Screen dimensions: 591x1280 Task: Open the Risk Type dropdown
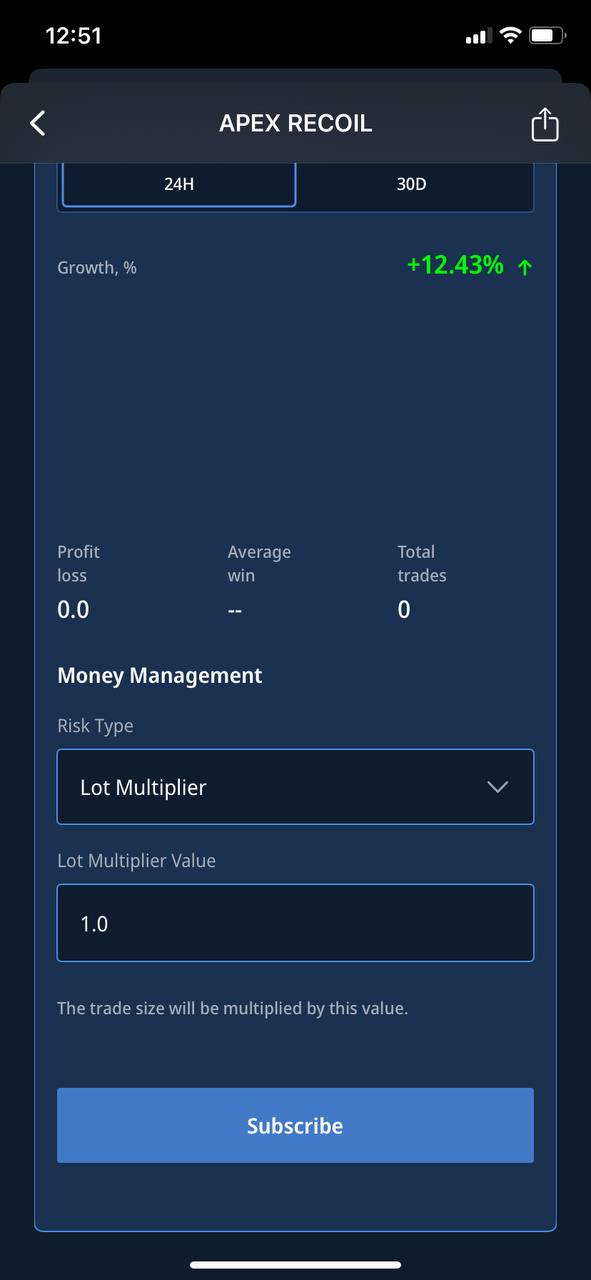coord(295,787)
